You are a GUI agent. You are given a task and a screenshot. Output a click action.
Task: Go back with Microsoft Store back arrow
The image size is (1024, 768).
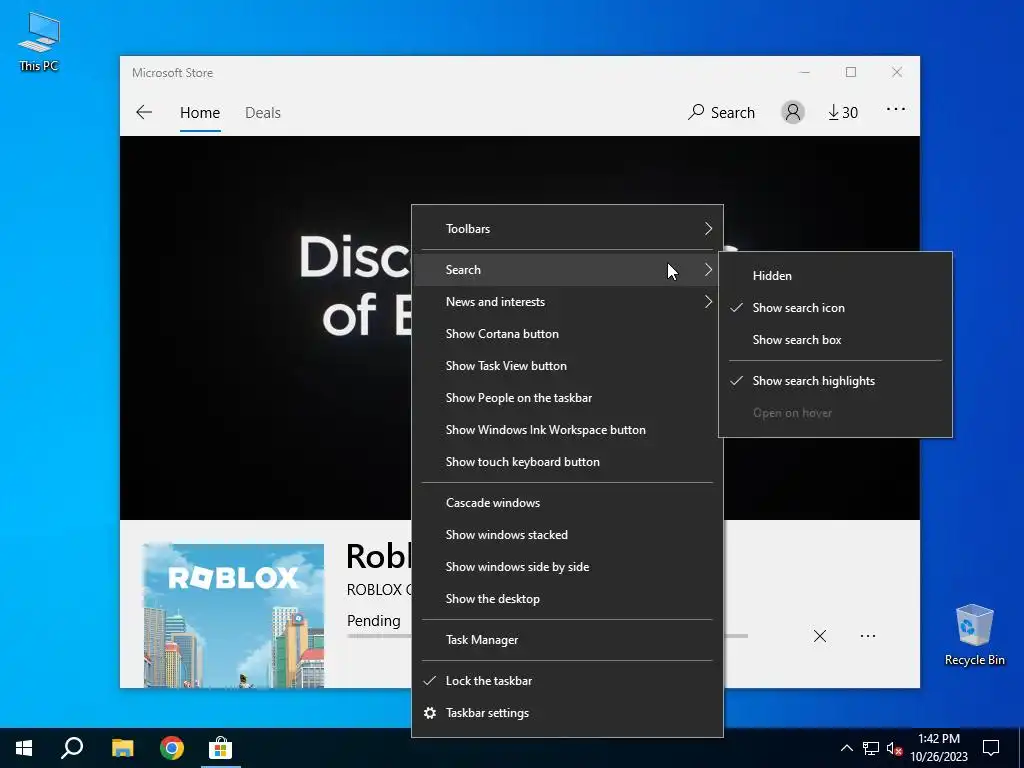click(144, 112)
